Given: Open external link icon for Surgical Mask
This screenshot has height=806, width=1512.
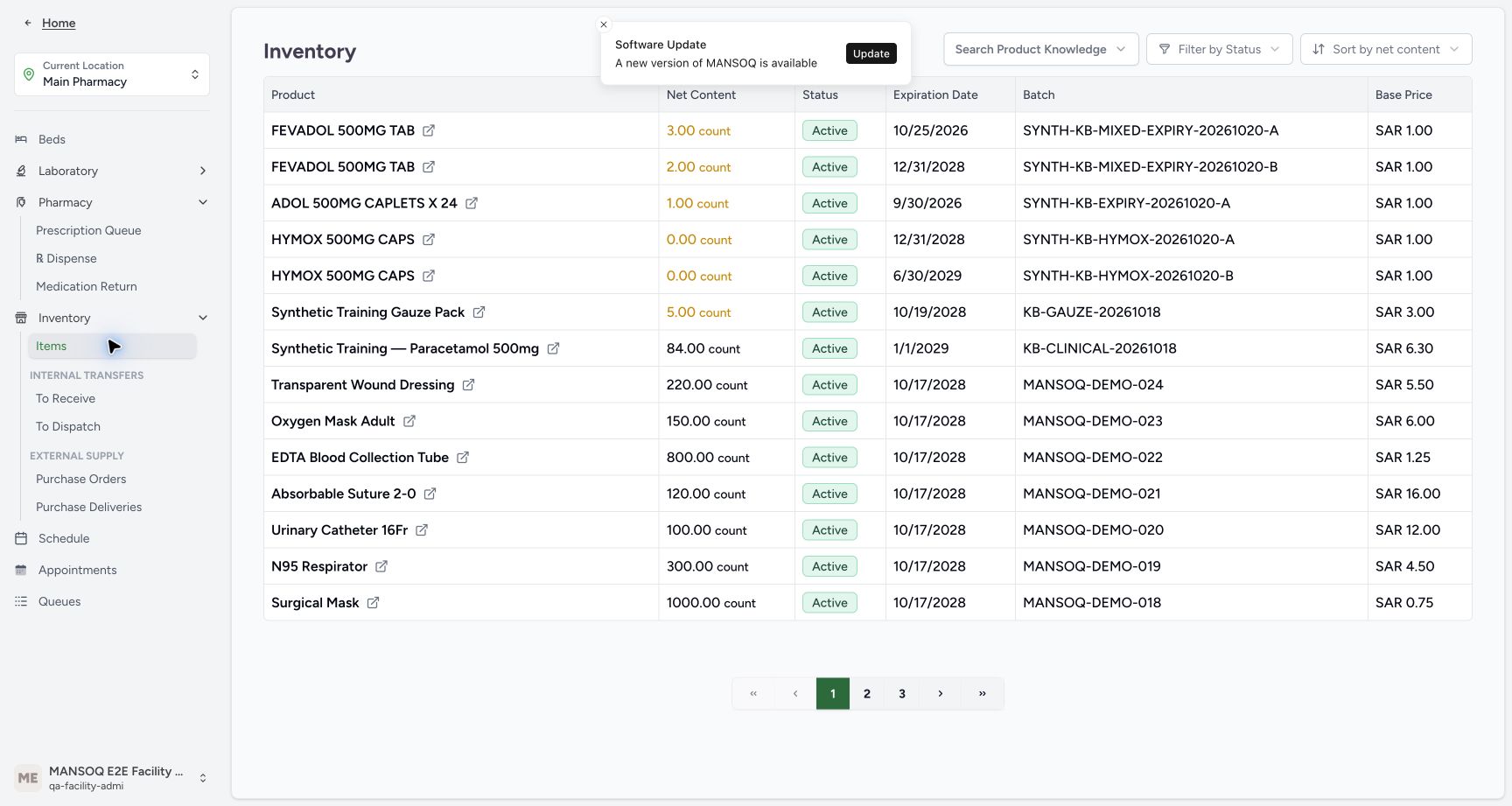Looking at the screenshot, I should 373,603.
